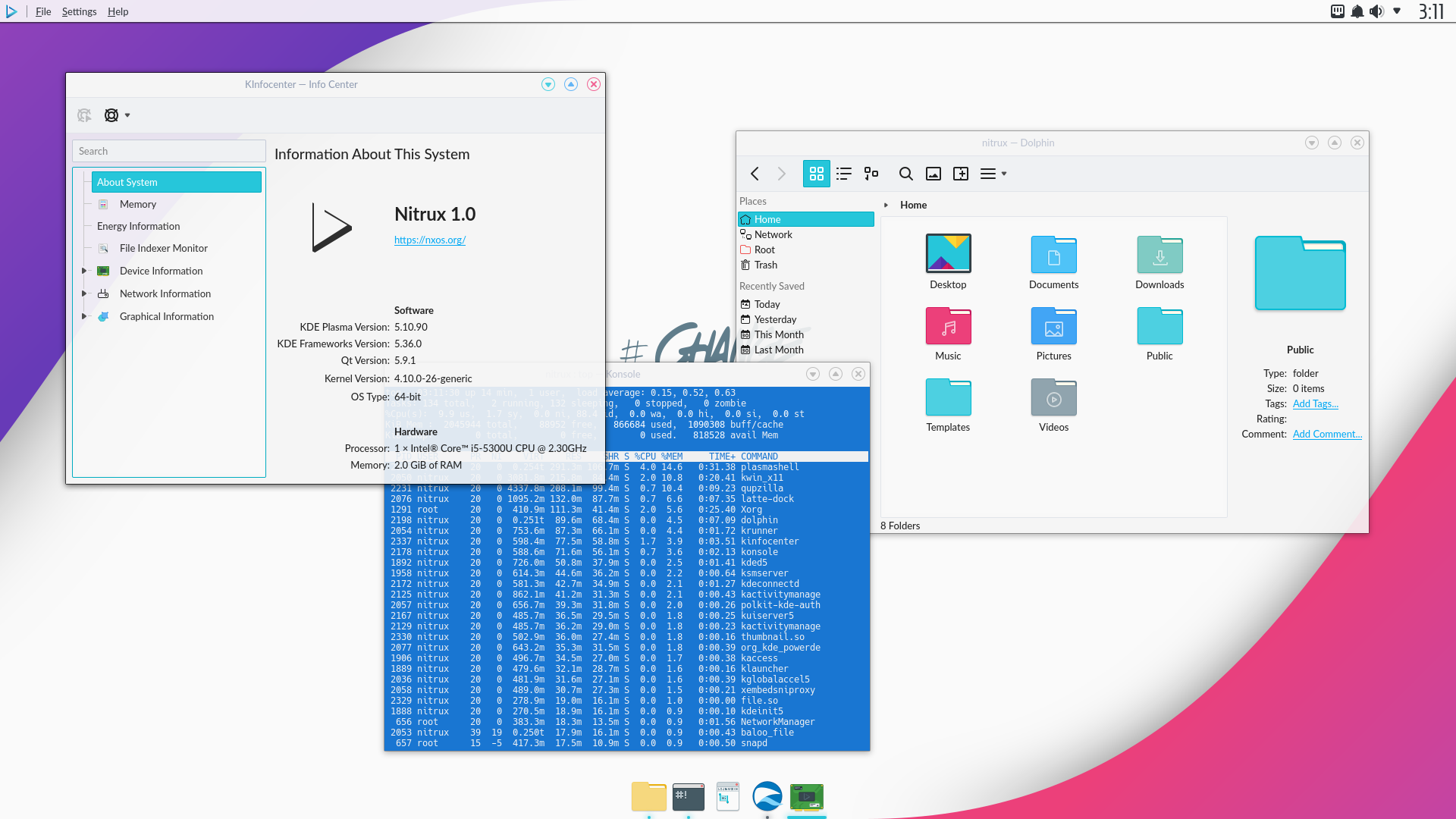Open the volume control in system tray

pos(1377,11)
